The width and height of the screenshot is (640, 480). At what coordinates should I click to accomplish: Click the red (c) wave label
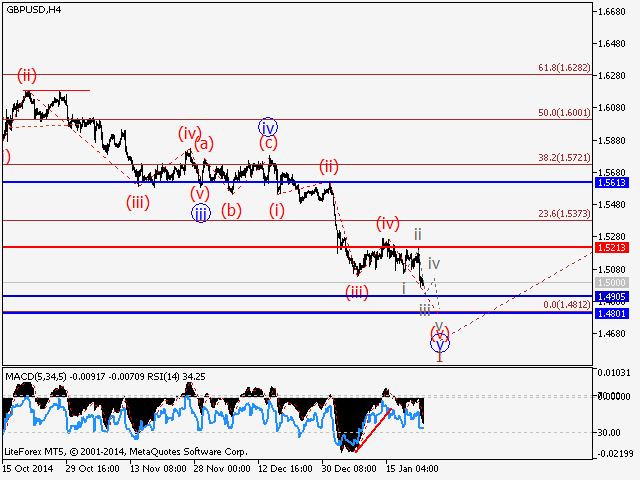(x=268, y=143)
